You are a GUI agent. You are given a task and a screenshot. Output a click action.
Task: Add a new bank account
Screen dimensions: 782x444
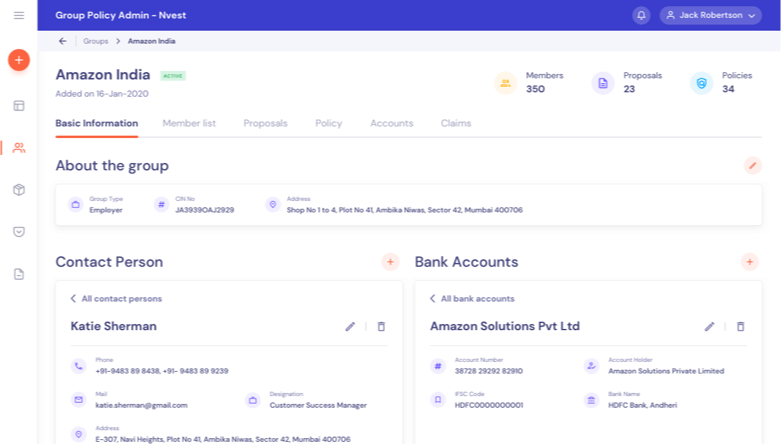coord(749,262)
